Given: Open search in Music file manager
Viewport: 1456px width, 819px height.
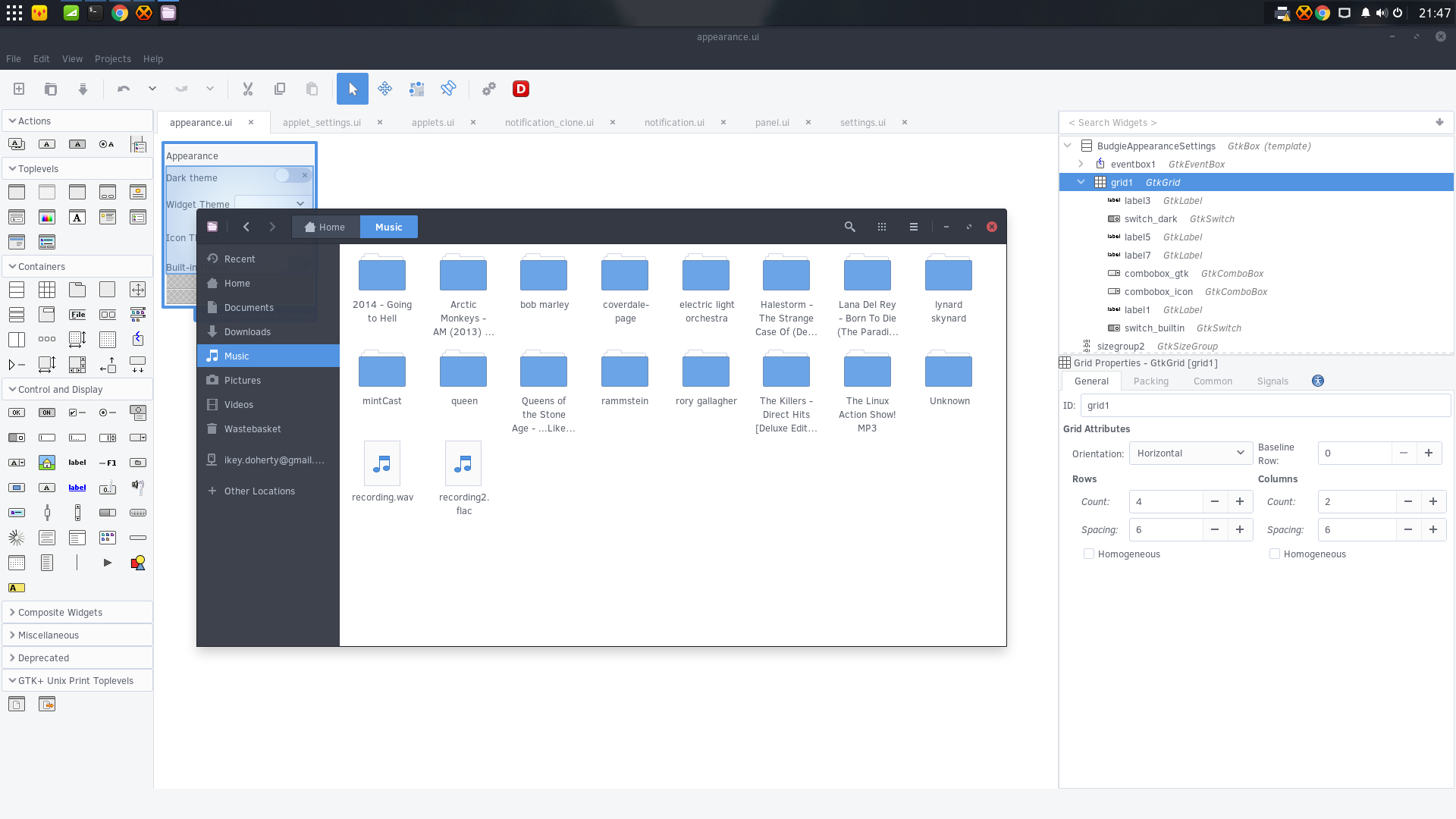Looking at the screenshot, I should [x=850, y=227].
